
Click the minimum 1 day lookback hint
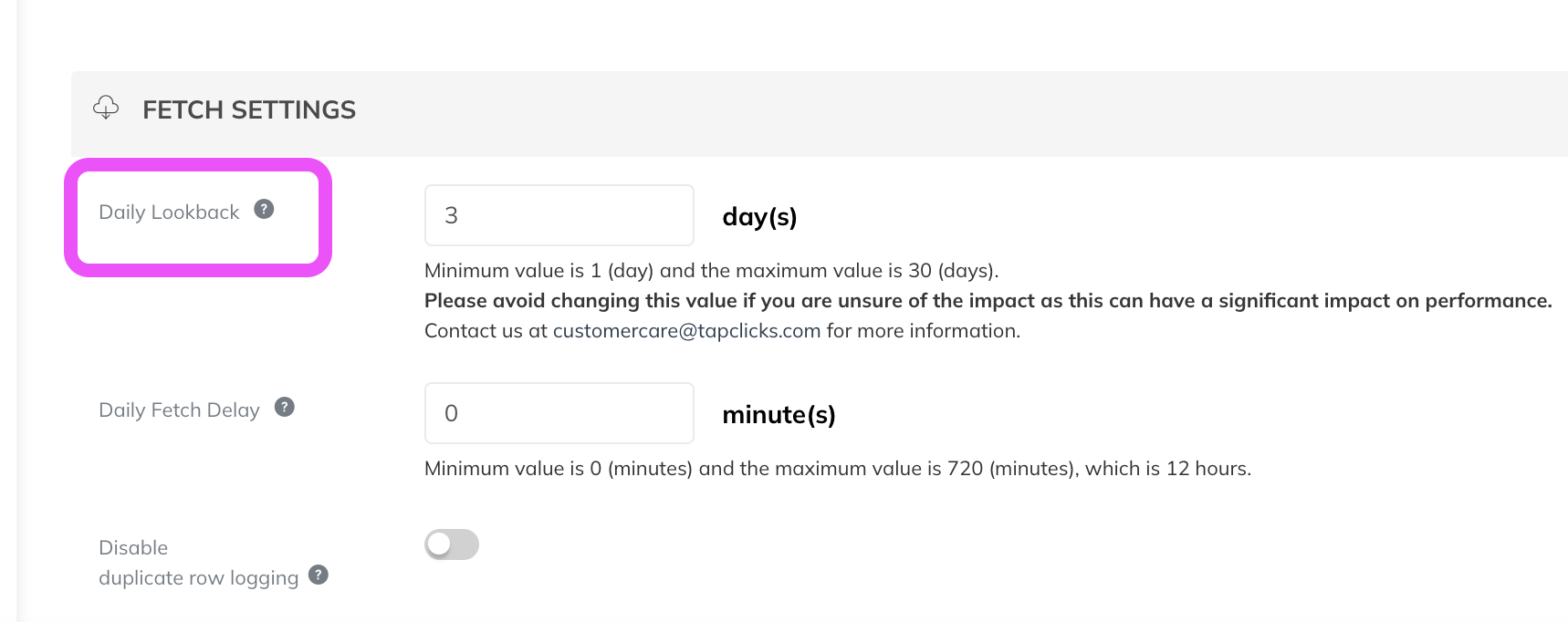[712, 271]
